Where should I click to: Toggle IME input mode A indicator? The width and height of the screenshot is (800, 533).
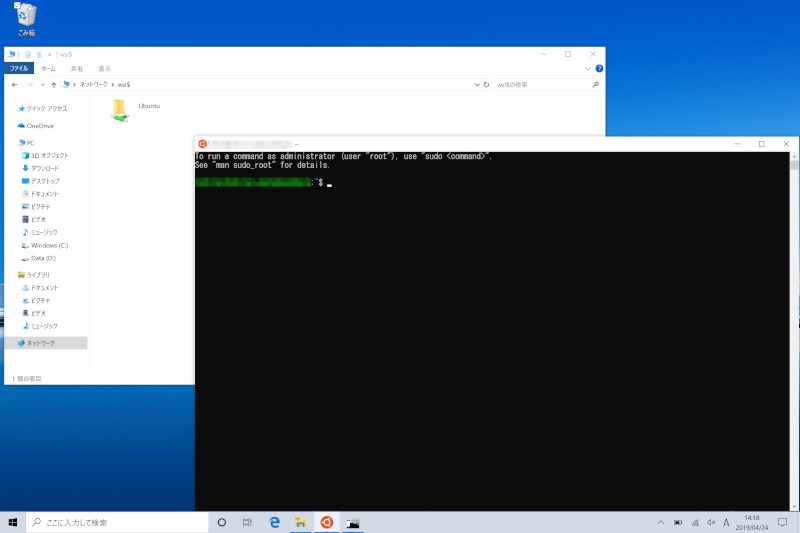coord(726,522)
